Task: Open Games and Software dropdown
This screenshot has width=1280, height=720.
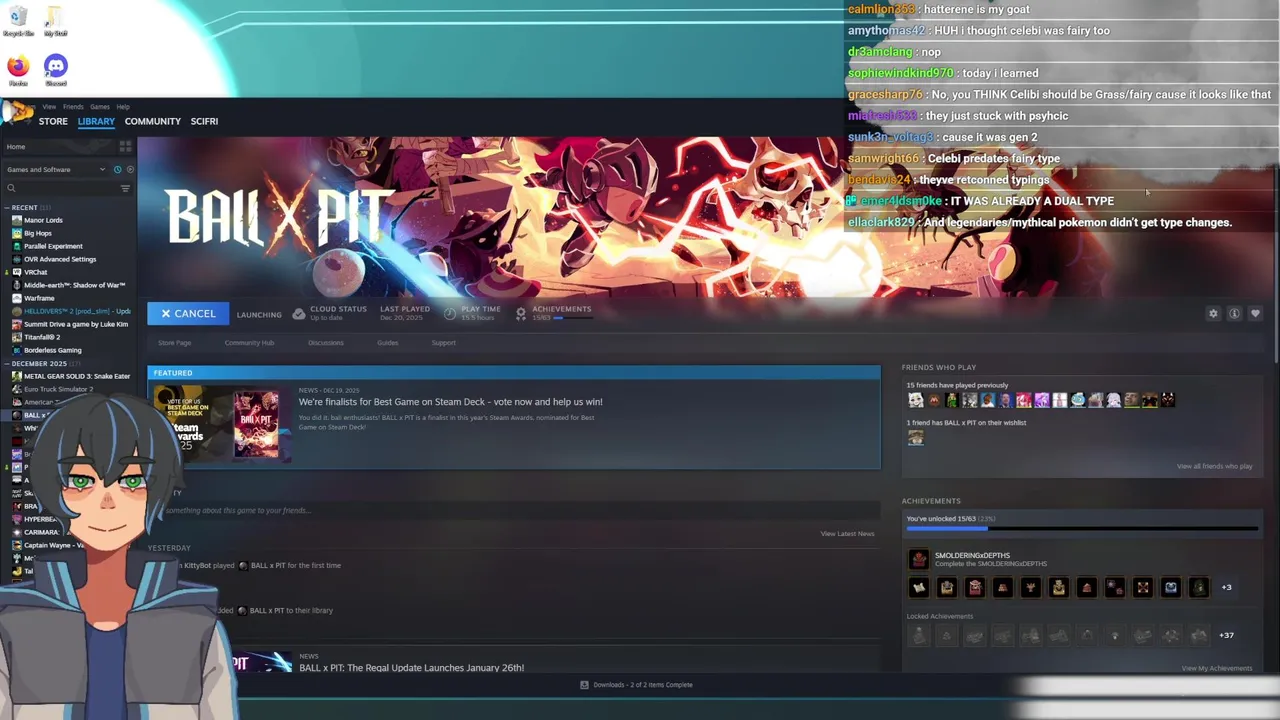Action: (56, 169)
